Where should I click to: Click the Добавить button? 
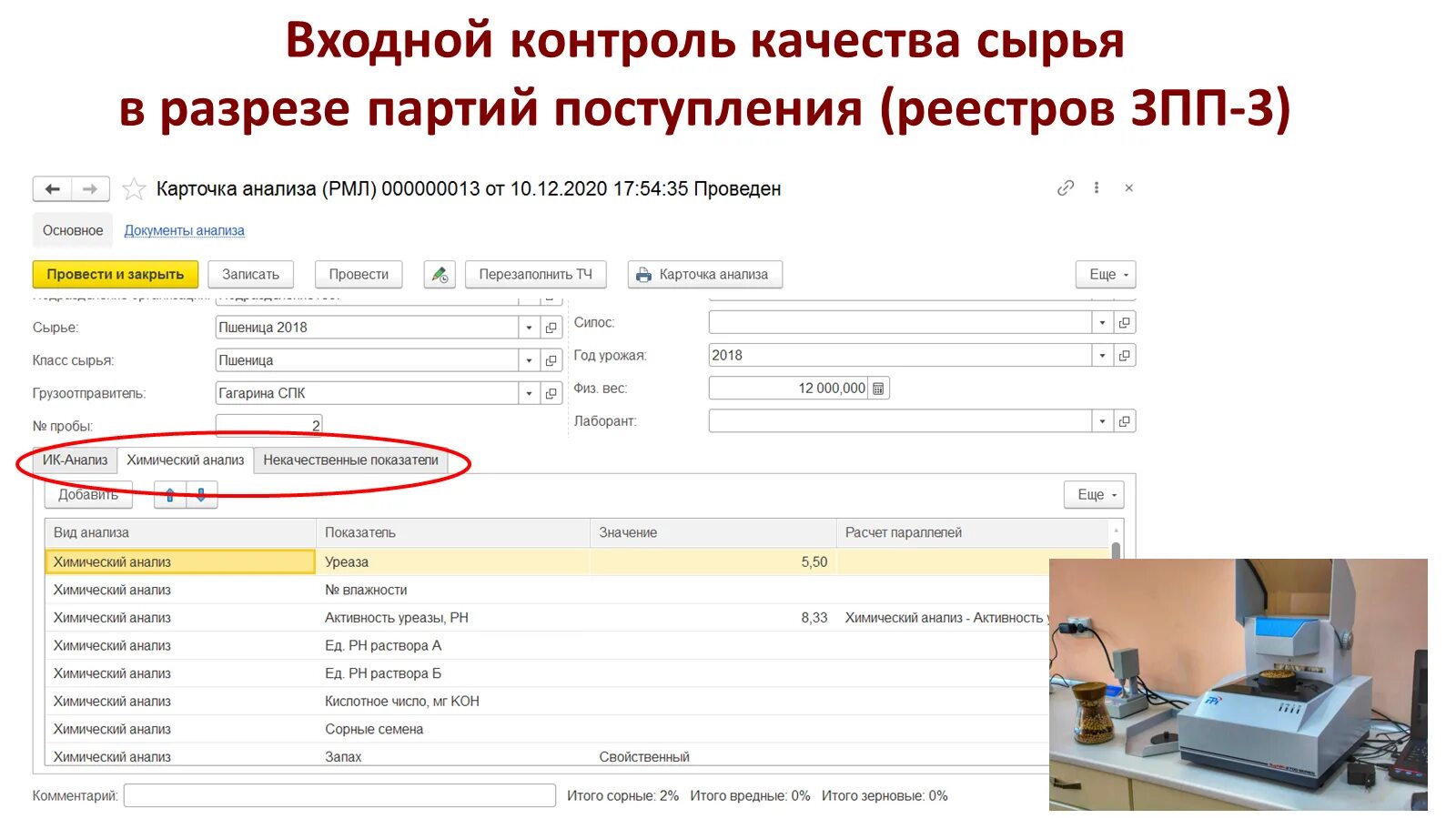88,495
